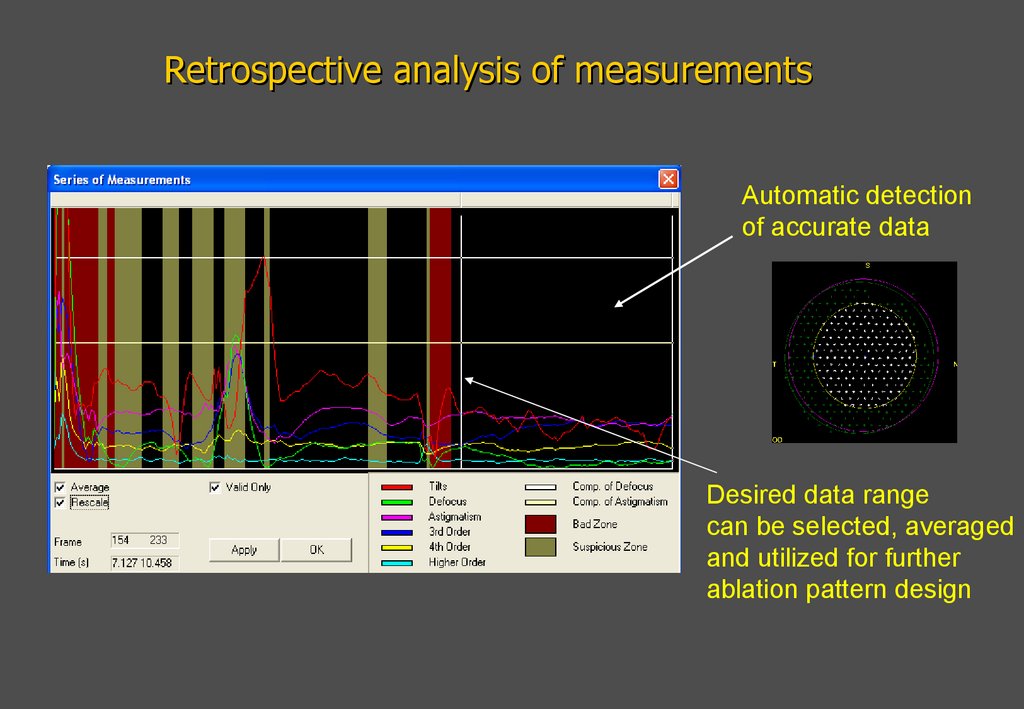Click the olive Suspicious Zone swatch

point(540,547)
